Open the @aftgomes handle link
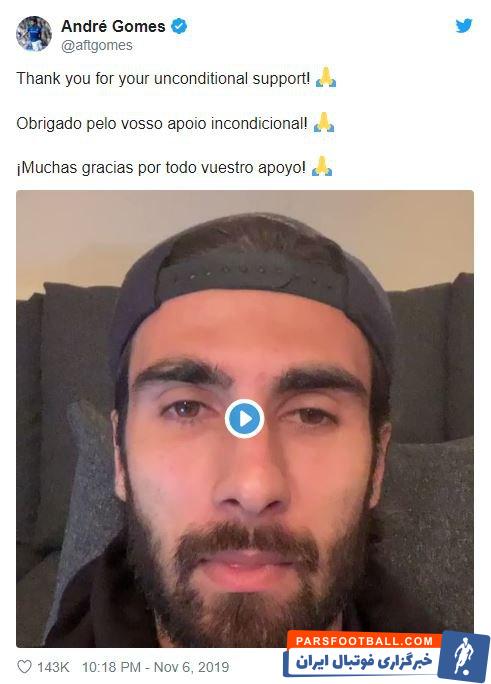 pos(97,45)
